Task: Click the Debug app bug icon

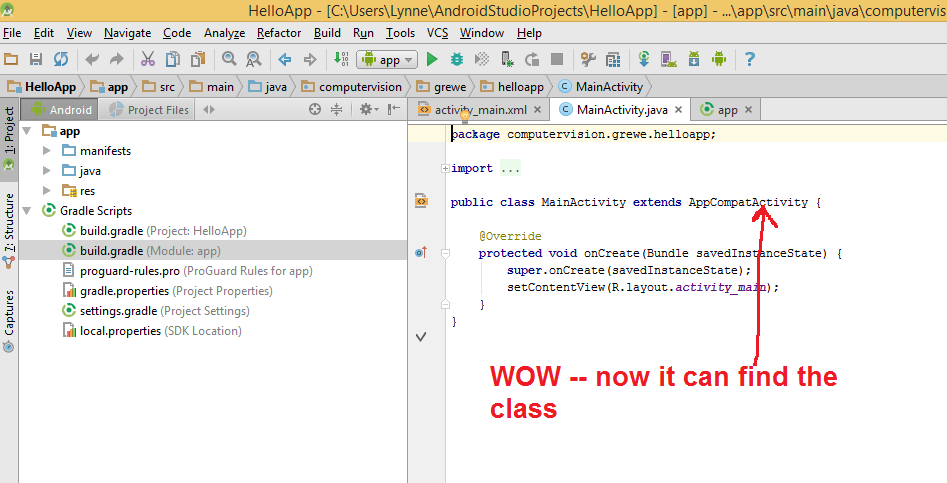Action: pyautogui.click(x=457, y=60)
